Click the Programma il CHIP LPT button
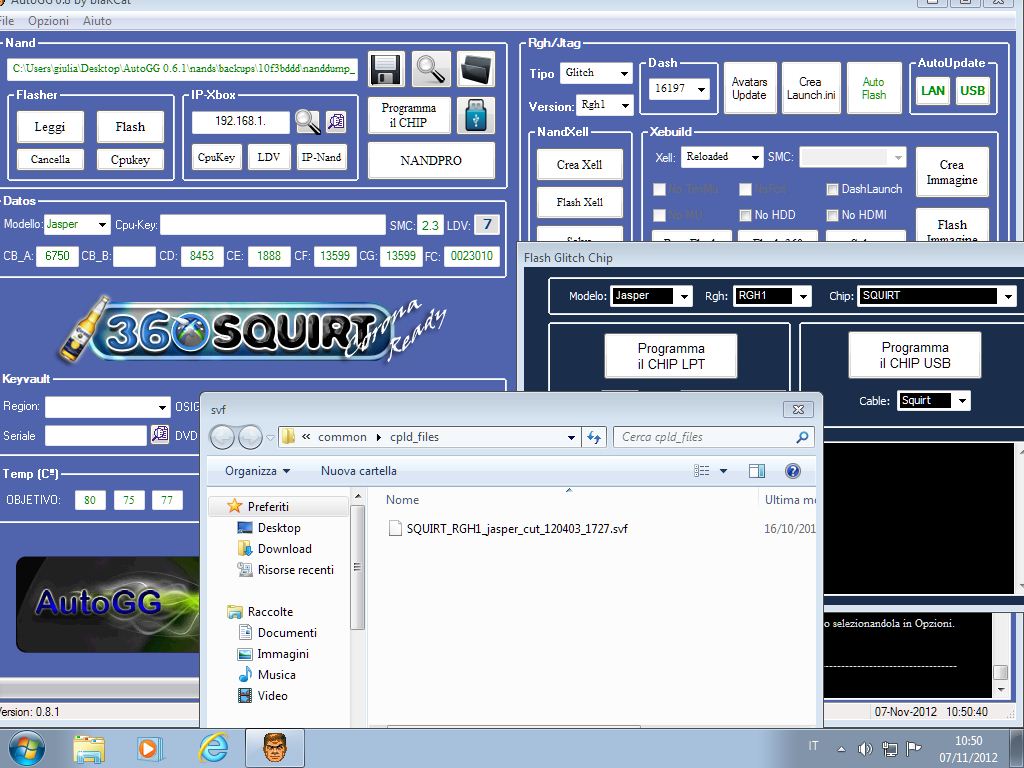The height and width of the screenshot is (768, 1024). pos(671,356)
